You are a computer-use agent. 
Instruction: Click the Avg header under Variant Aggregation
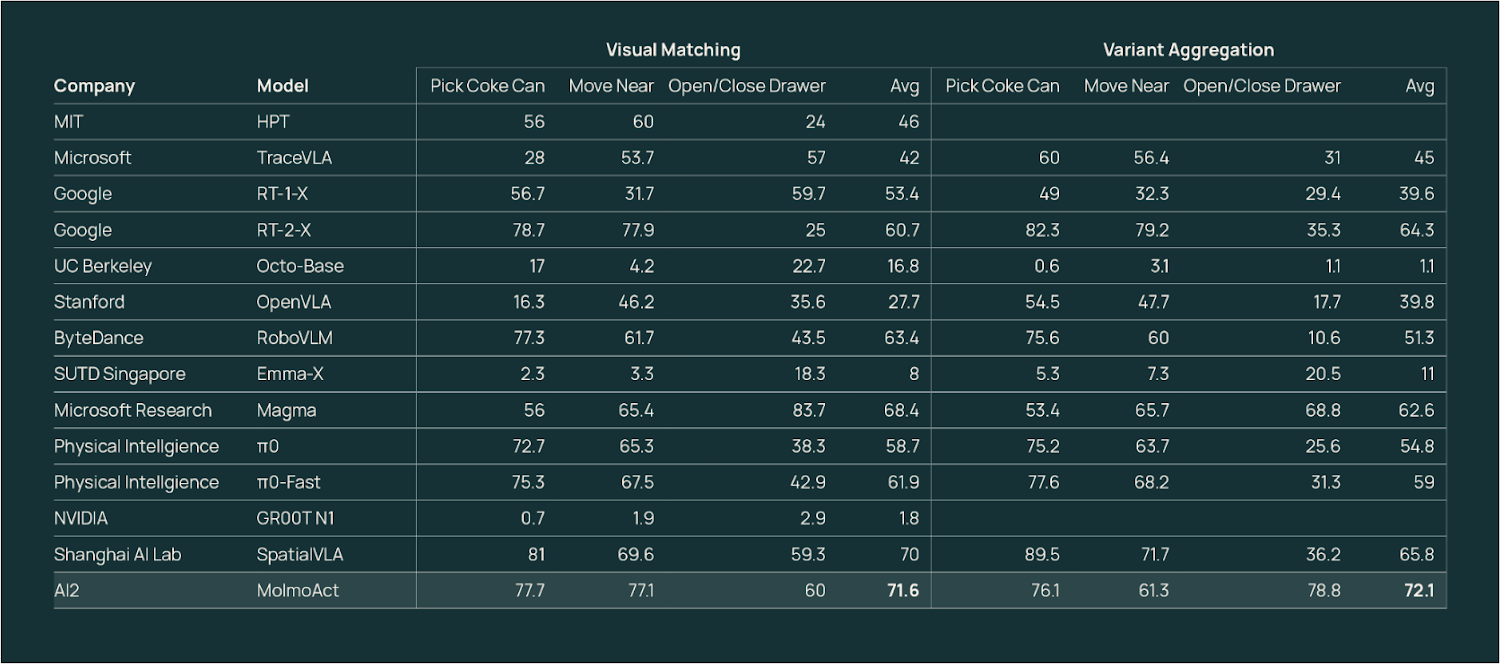[x=1420, y=86]
